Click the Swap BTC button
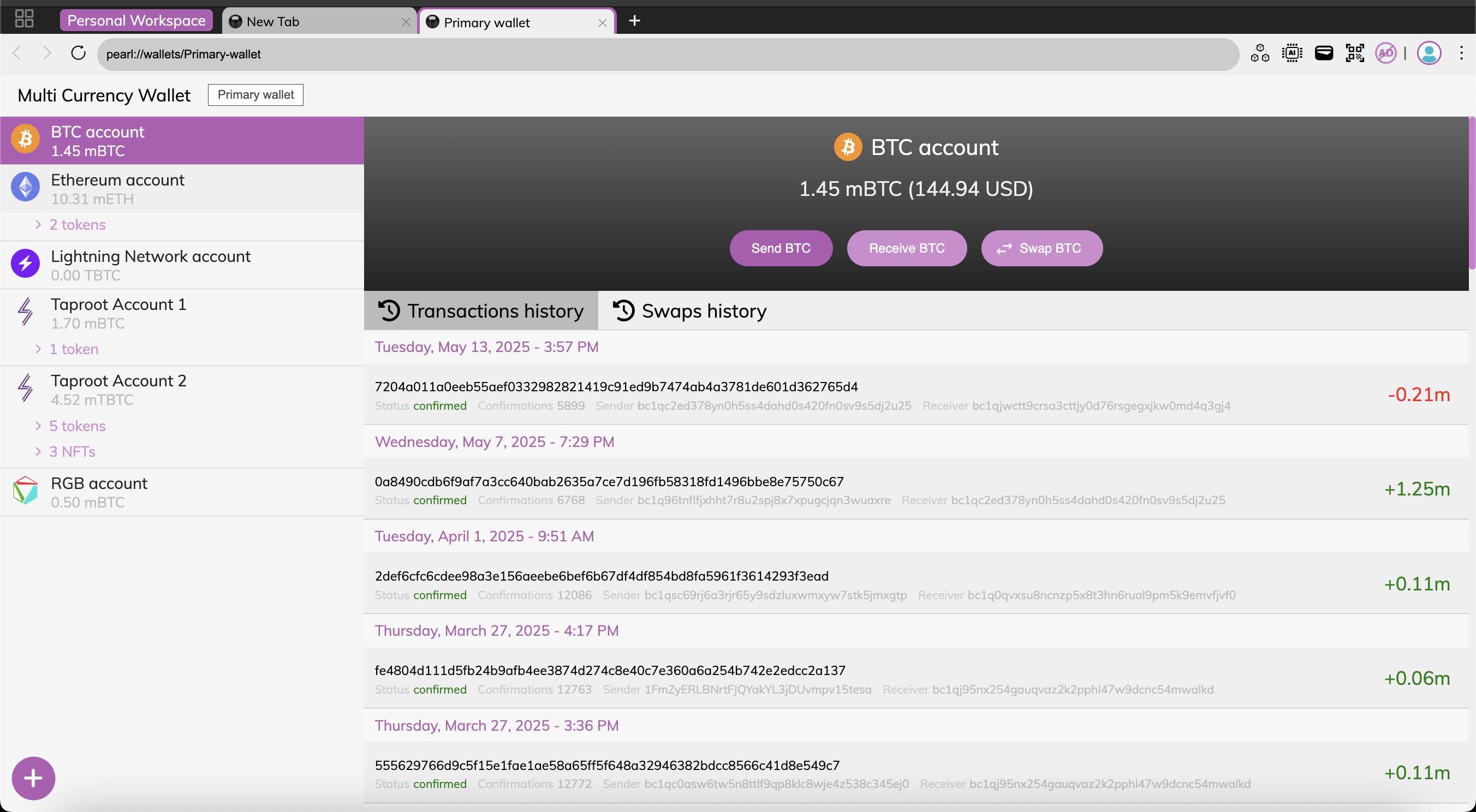1476x812 pixels. pos(1041,248)
